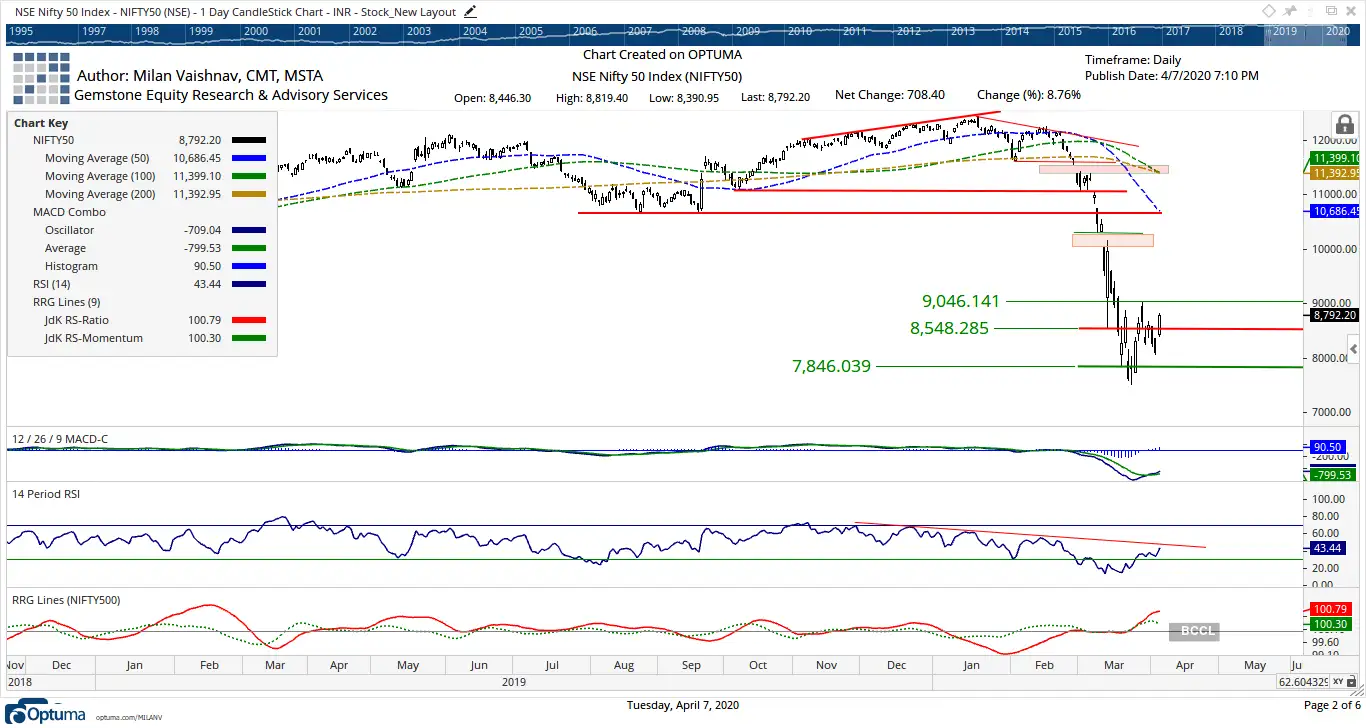Click the RRG Lines (NIFTY500) pane label
Screen dimensions: 1366x728
(x=66, y=599)
